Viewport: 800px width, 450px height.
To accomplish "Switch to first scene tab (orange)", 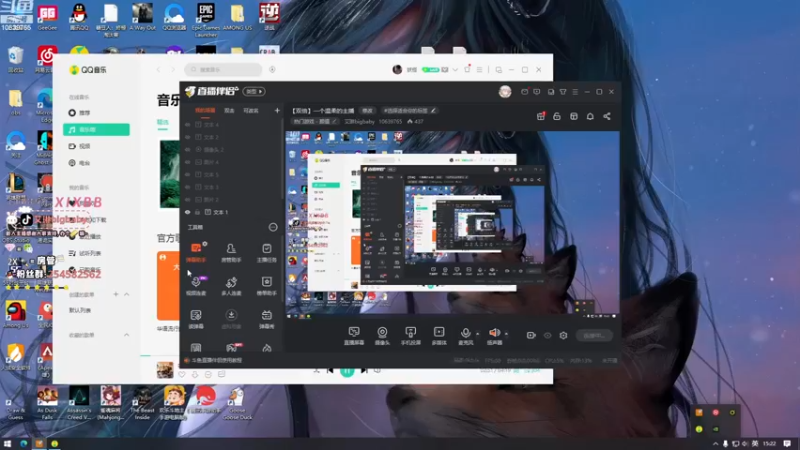I will [x=205, y=111].
